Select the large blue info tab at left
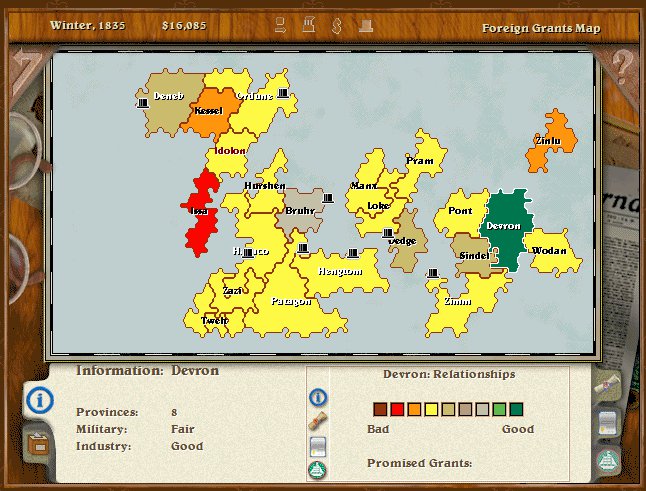 point(40,400)
